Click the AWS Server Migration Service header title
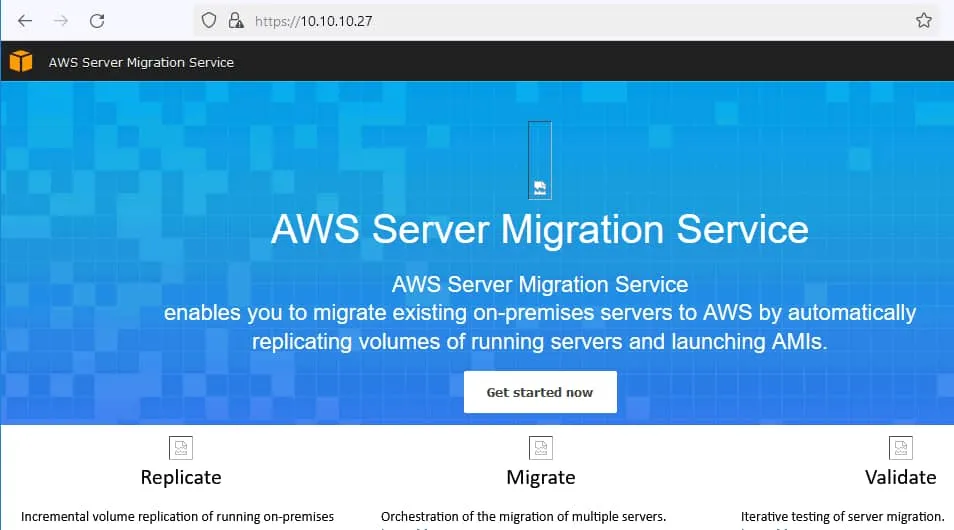 [141, 62]
